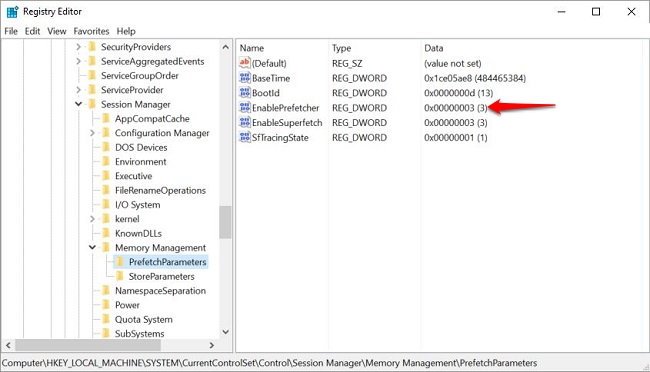Click the horizontal scrollbar right arrow
Image resolution: width=650 pixels, height=372 pixels.
[211, 345]
